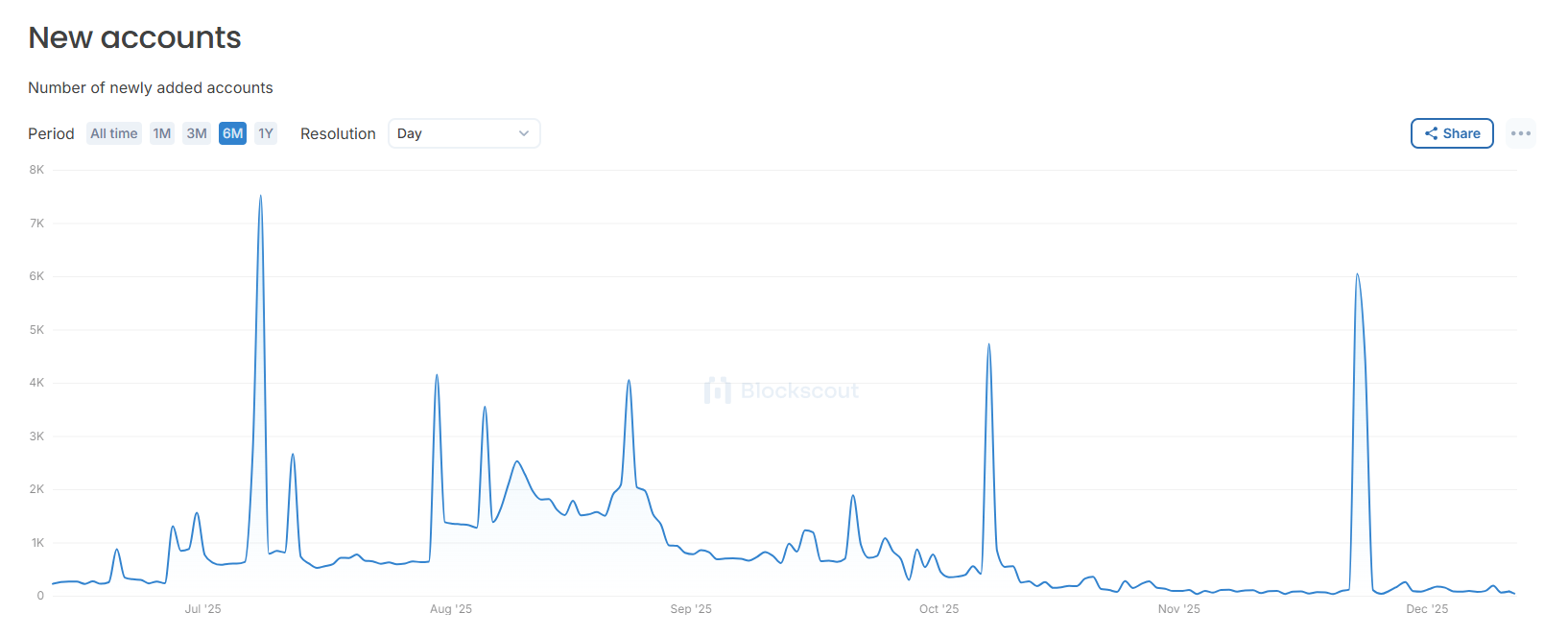
Task: Open the Day resolution dropdown
Action: tap(463, 133)
